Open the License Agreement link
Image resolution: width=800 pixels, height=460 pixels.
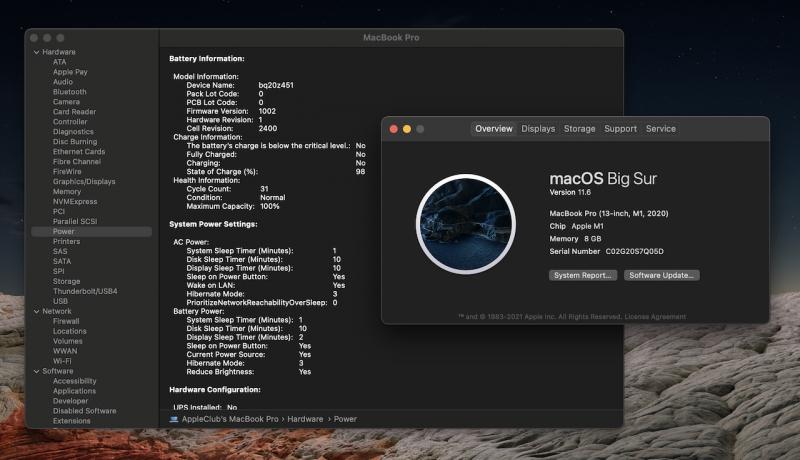(655, 317)
